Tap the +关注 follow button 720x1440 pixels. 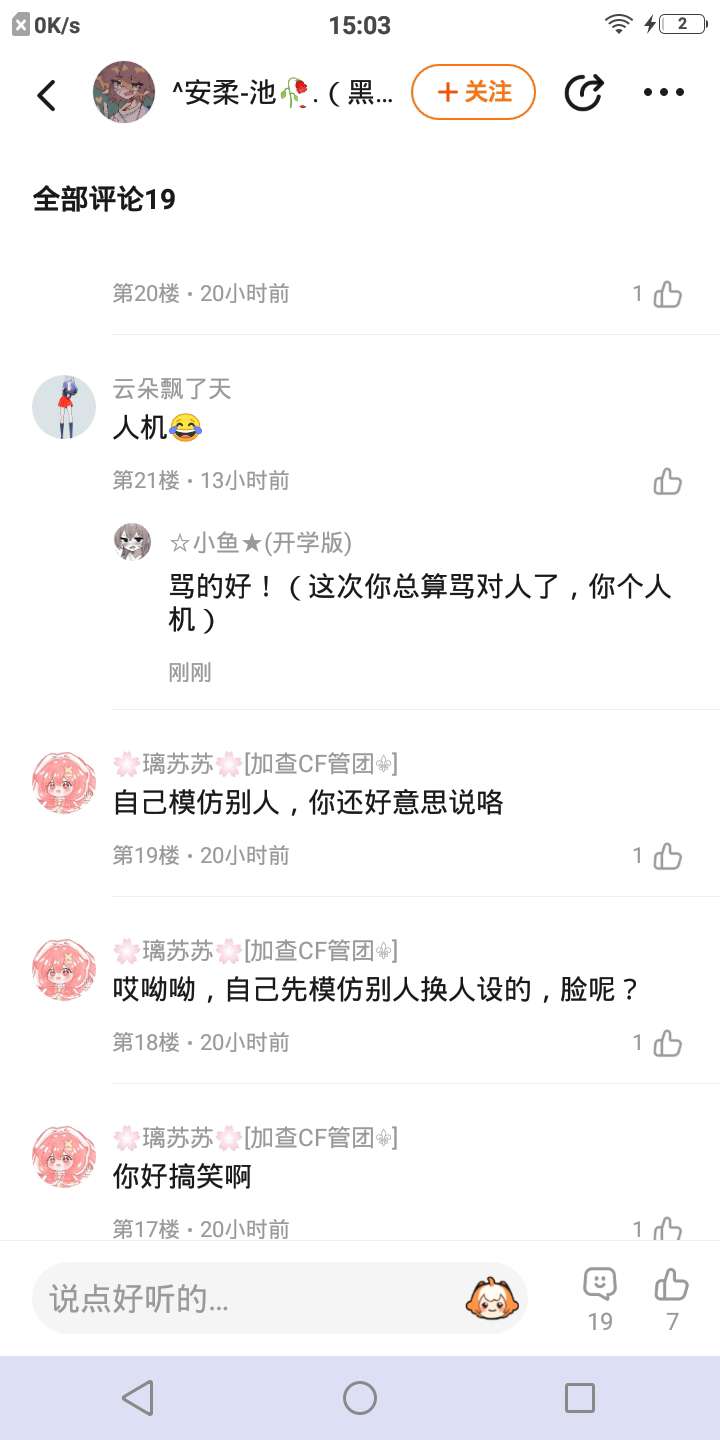[x=473, y=92]
